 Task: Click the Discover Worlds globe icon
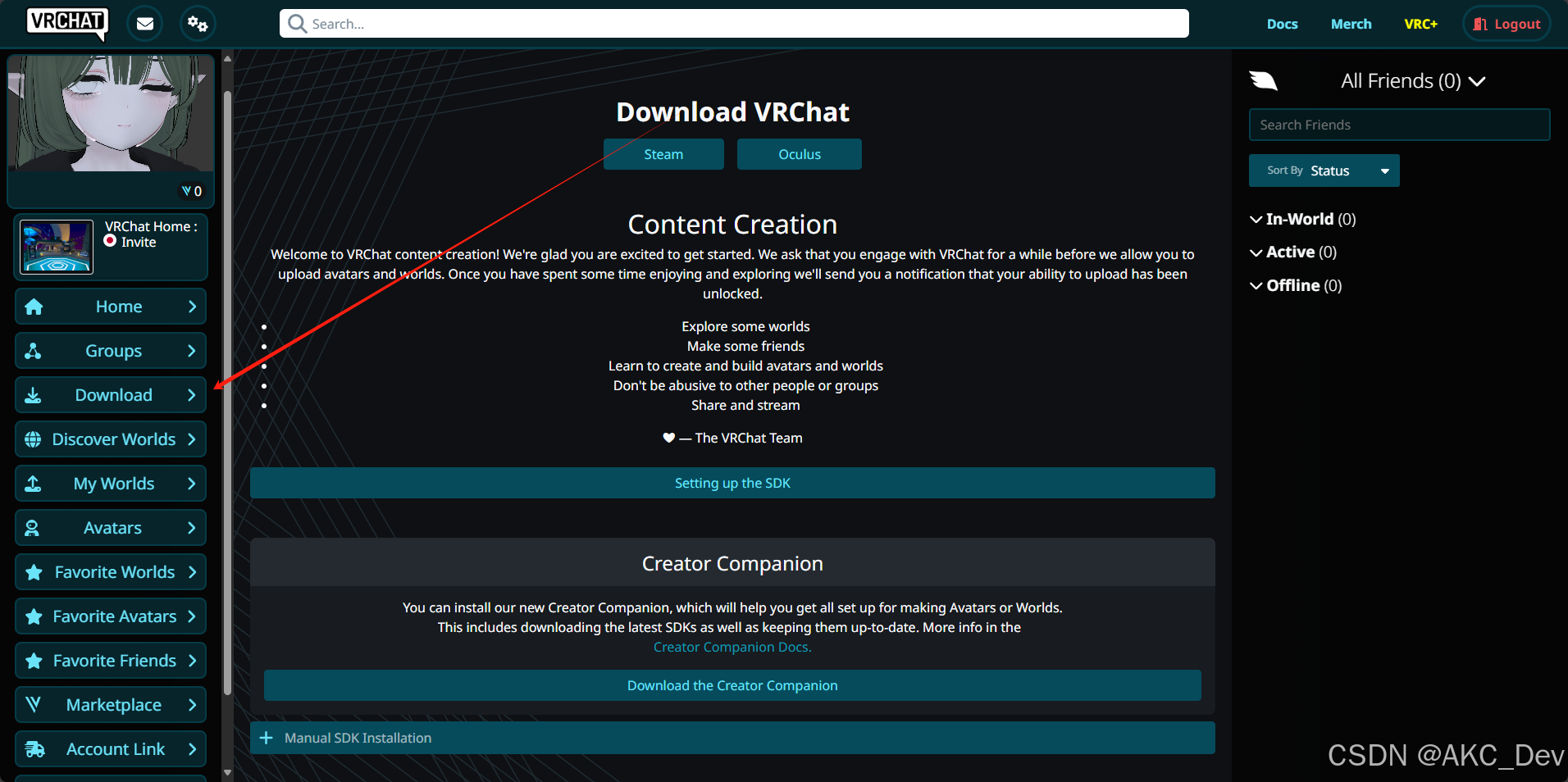coord(33,439)
